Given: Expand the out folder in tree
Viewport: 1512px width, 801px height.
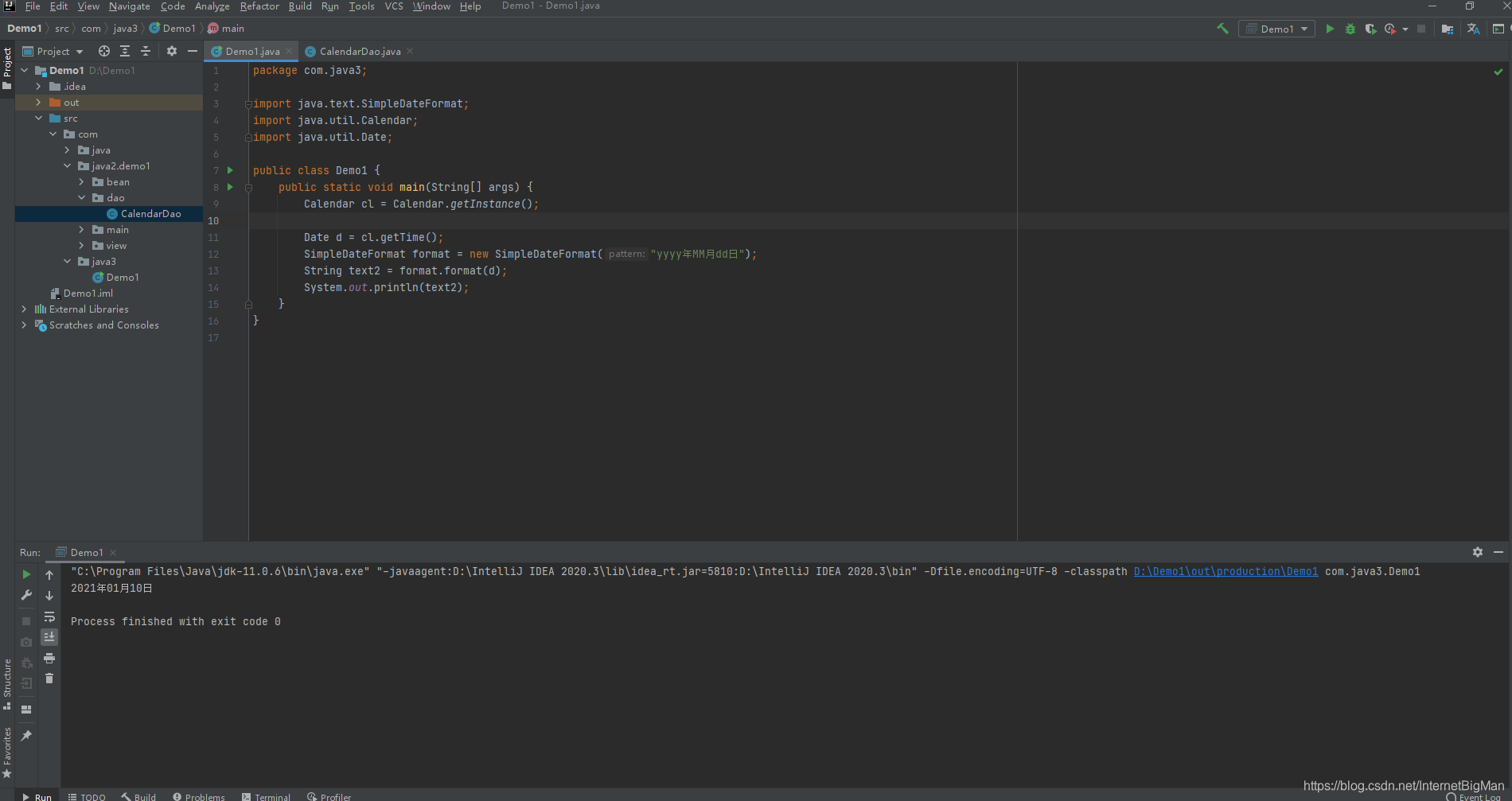Looking at the screenshot, I should pos(38,102).
